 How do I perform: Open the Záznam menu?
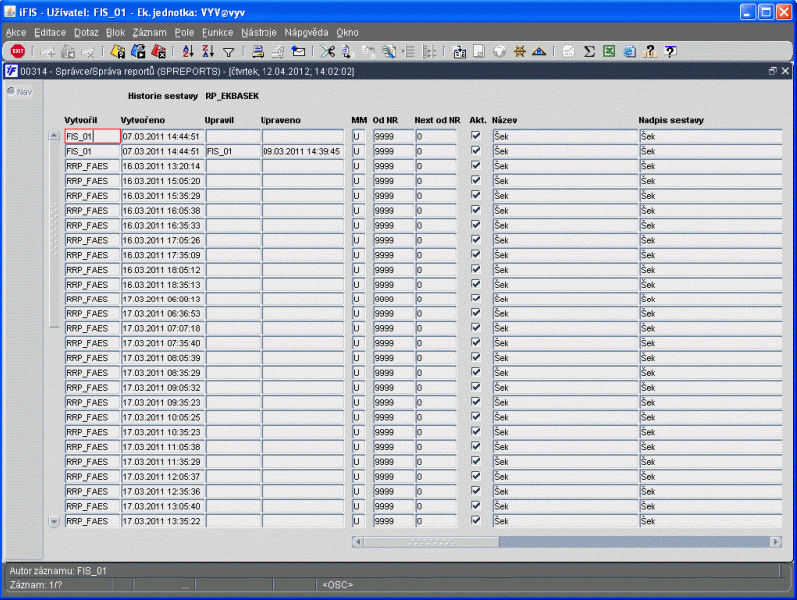pyautogui.click(x=149, y=33)
